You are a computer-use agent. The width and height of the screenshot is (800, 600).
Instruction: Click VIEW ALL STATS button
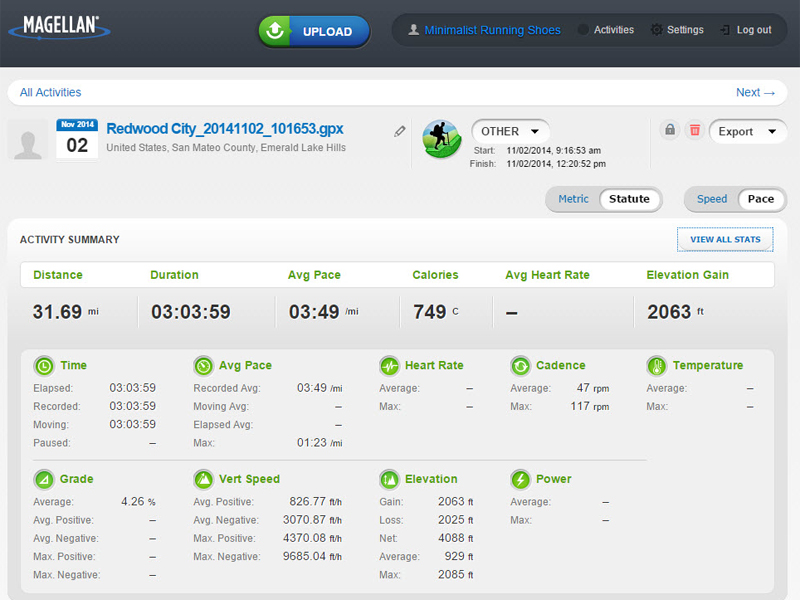725,239
